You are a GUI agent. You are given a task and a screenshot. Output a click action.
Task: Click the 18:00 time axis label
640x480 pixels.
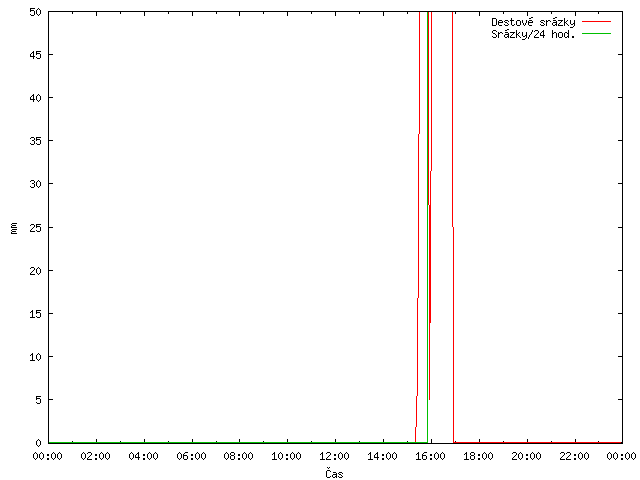click(x=478, y=456)
